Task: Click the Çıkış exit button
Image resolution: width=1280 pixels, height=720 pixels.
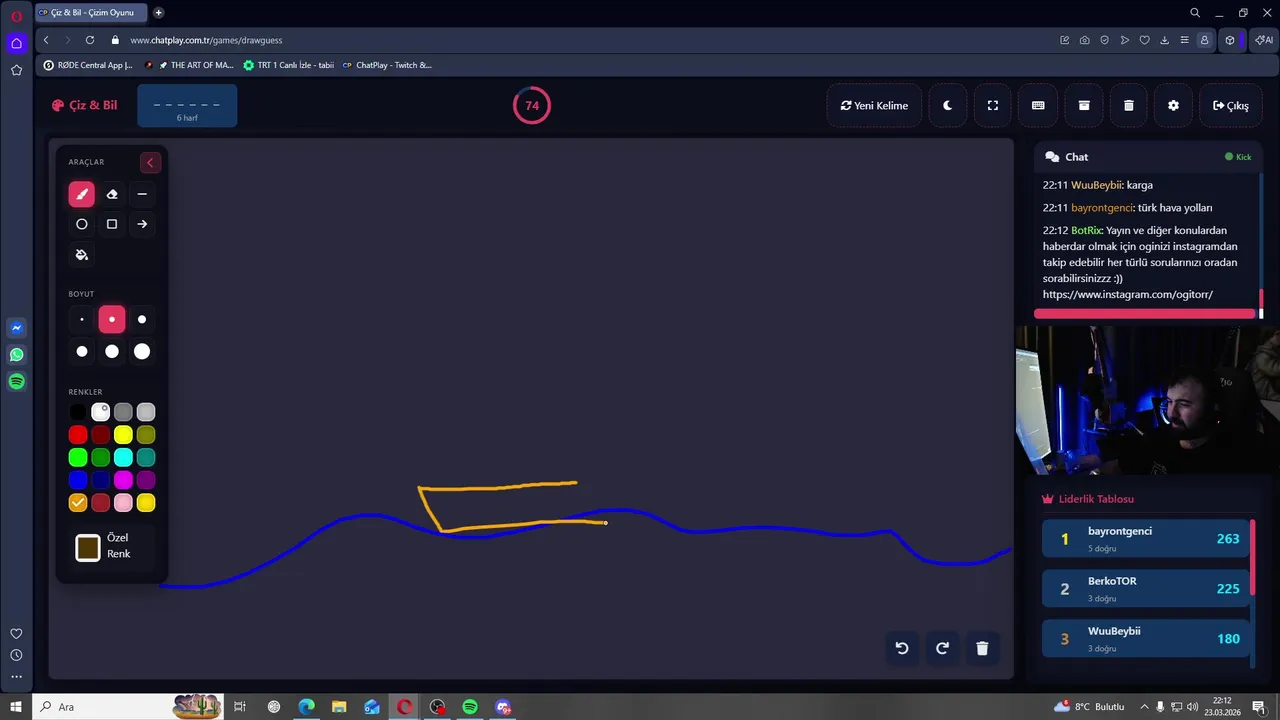Action: pos(1230,105)
